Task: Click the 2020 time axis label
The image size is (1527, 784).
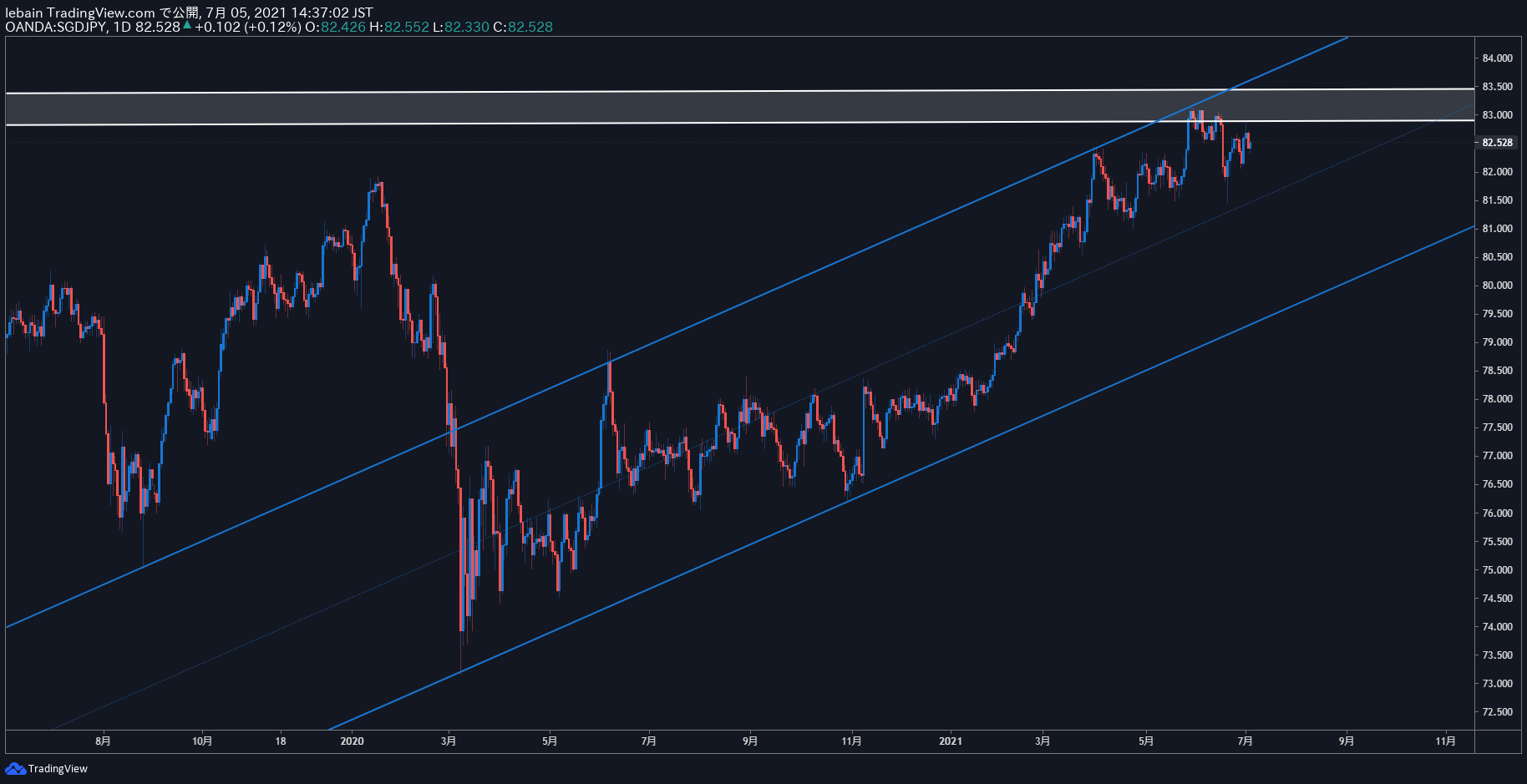Action: [x=353, y=741]
